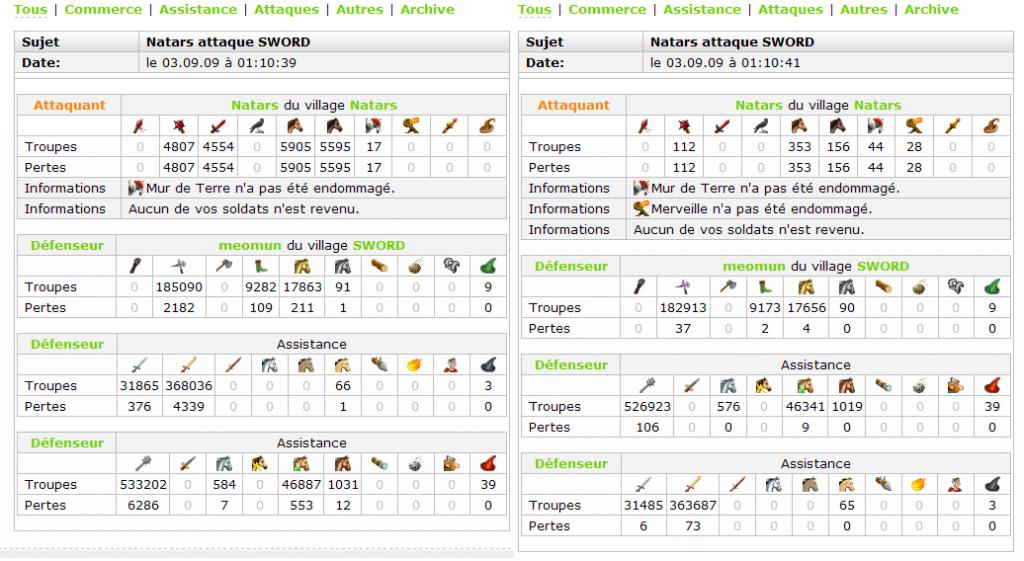Image resolution: width=1024 pixels, height=561 pixels.
Task: Open SWORD village link in right report
Action: (883, 266)
